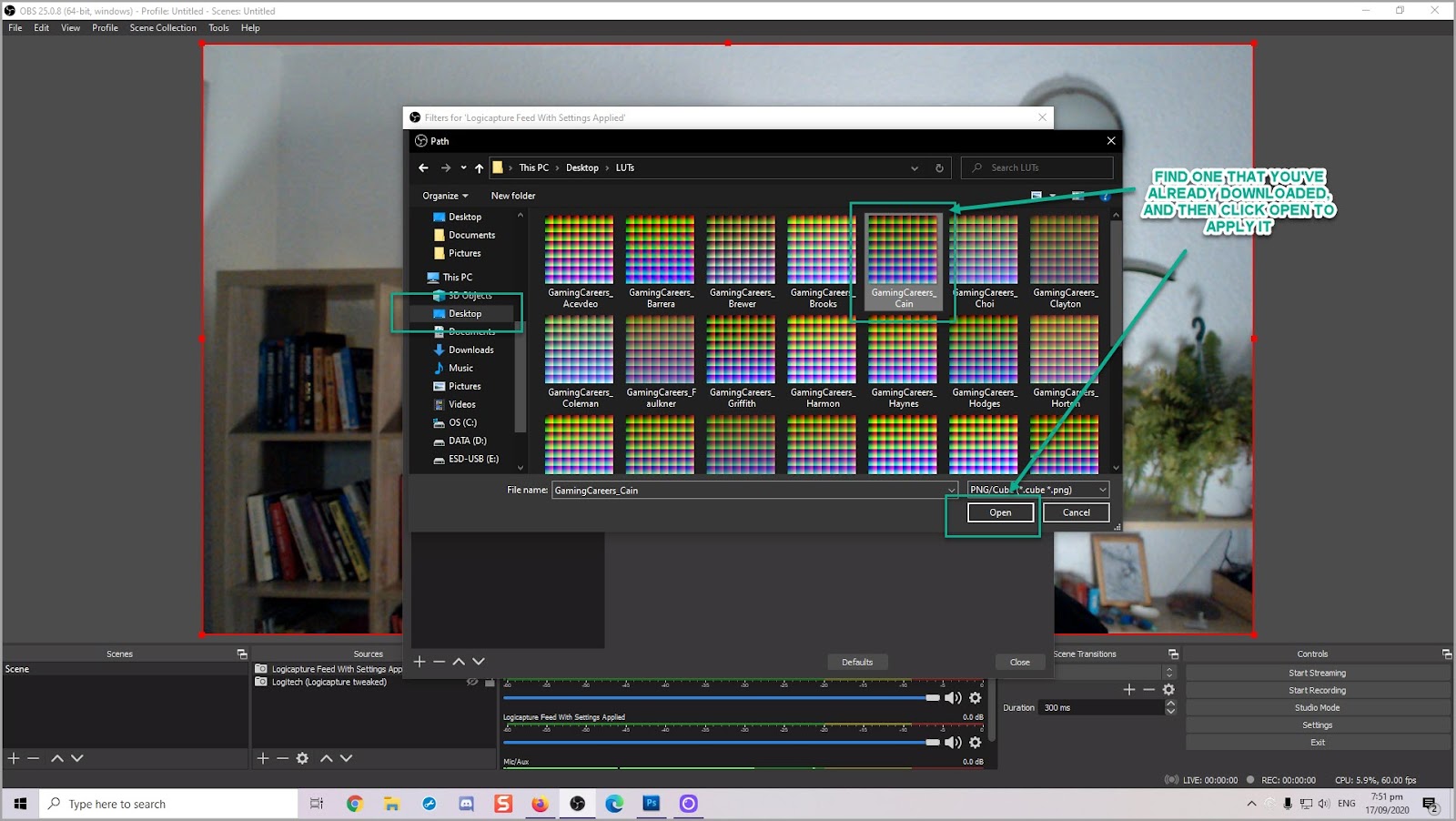Click the refresh icon in the address bar

click(939, 168)
